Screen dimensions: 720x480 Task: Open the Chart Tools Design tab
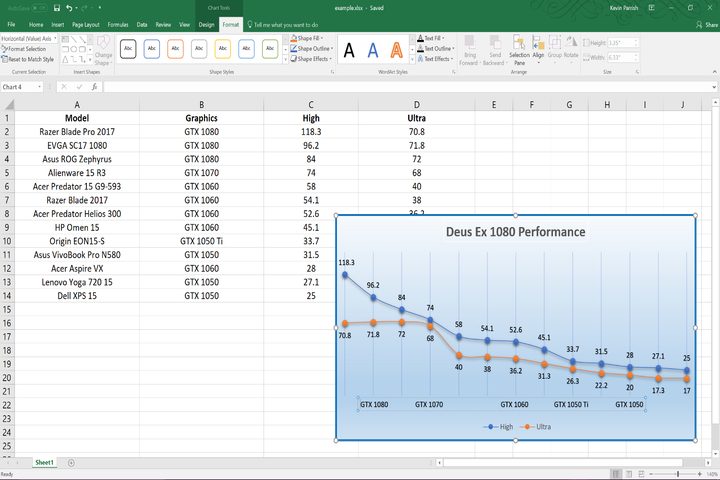coord(206,24)
